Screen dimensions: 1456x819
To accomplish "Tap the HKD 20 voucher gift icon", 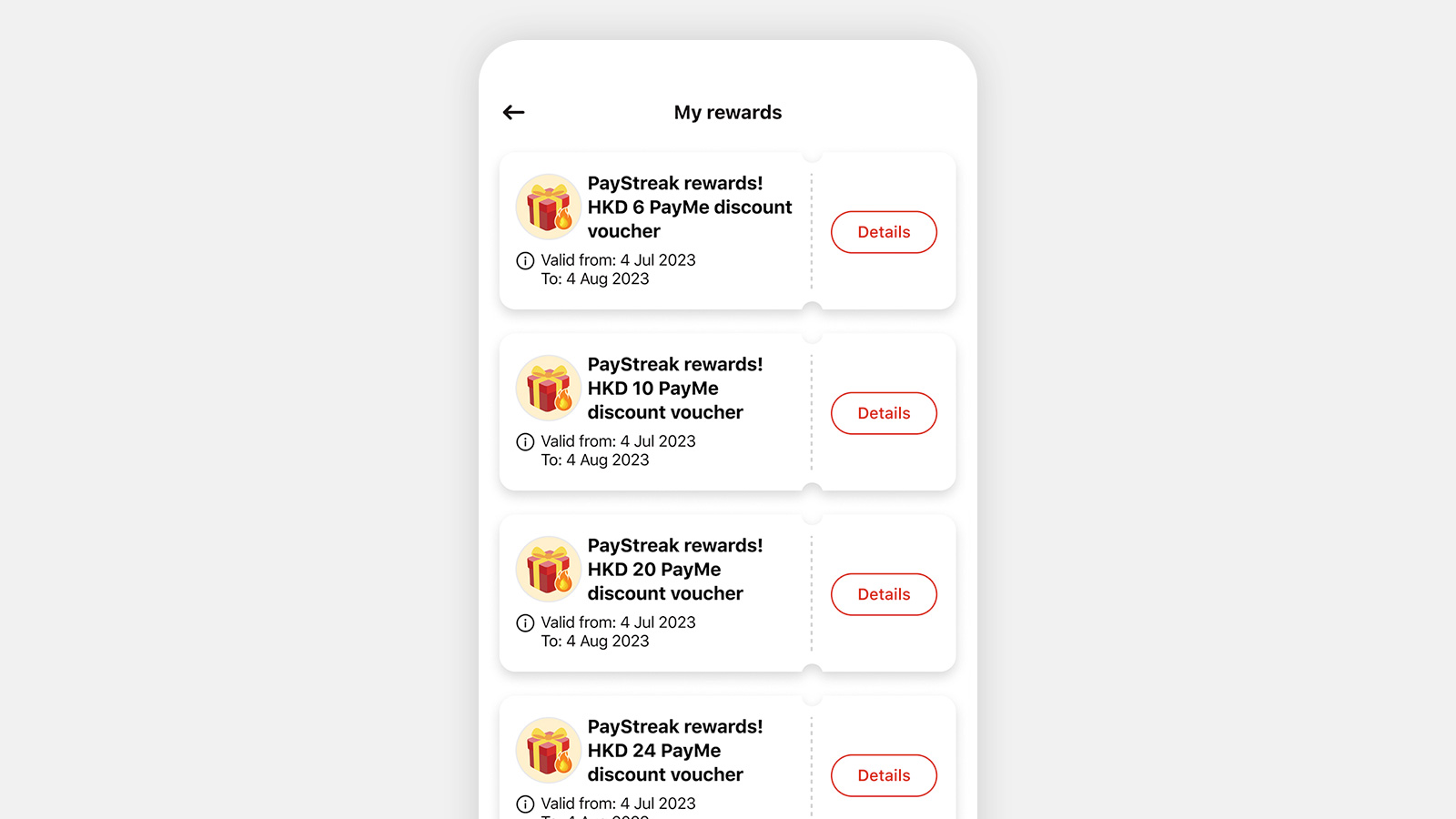I will pos(549,569).
